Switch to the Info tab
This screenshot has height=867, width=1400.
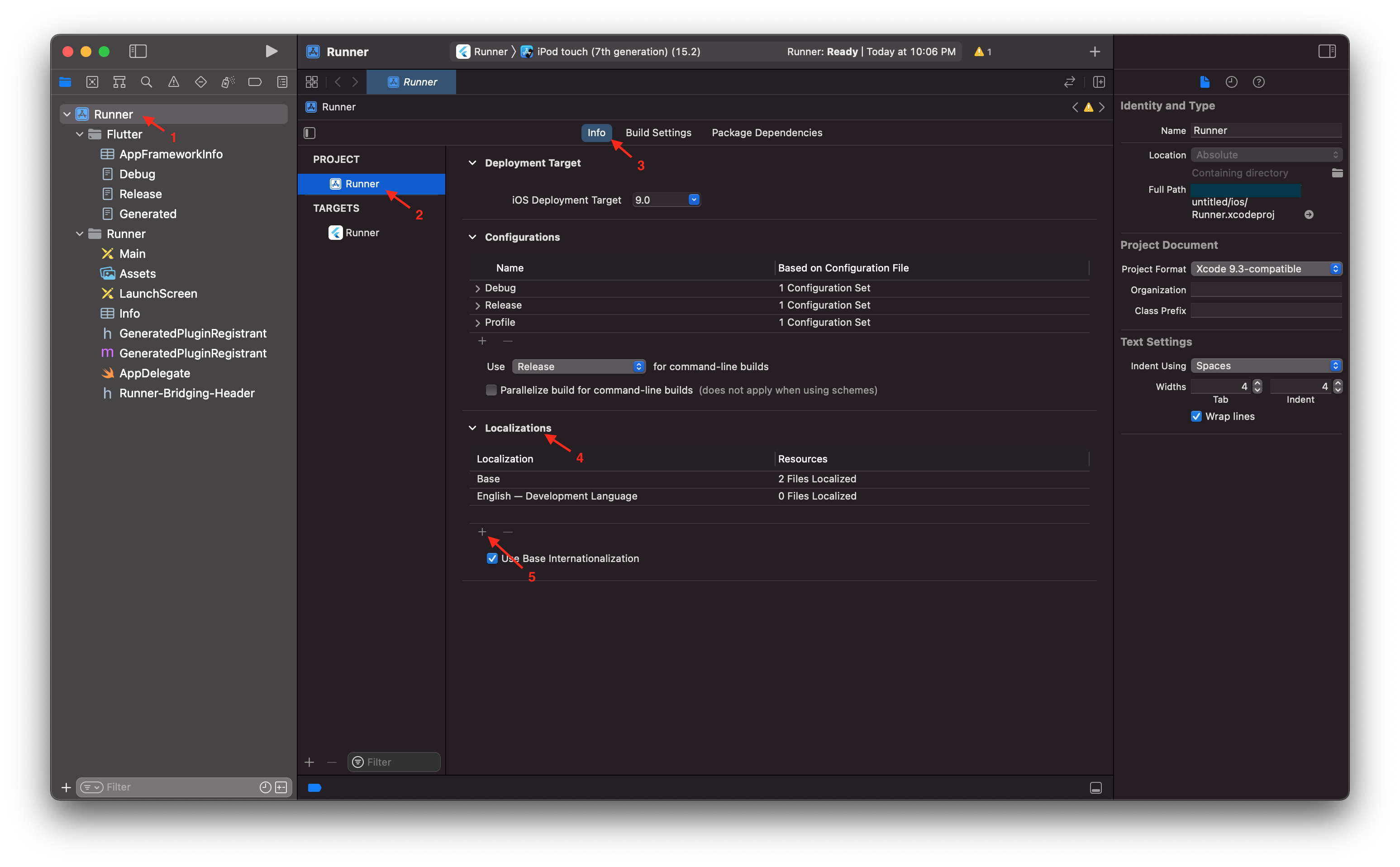pos(596,133)
